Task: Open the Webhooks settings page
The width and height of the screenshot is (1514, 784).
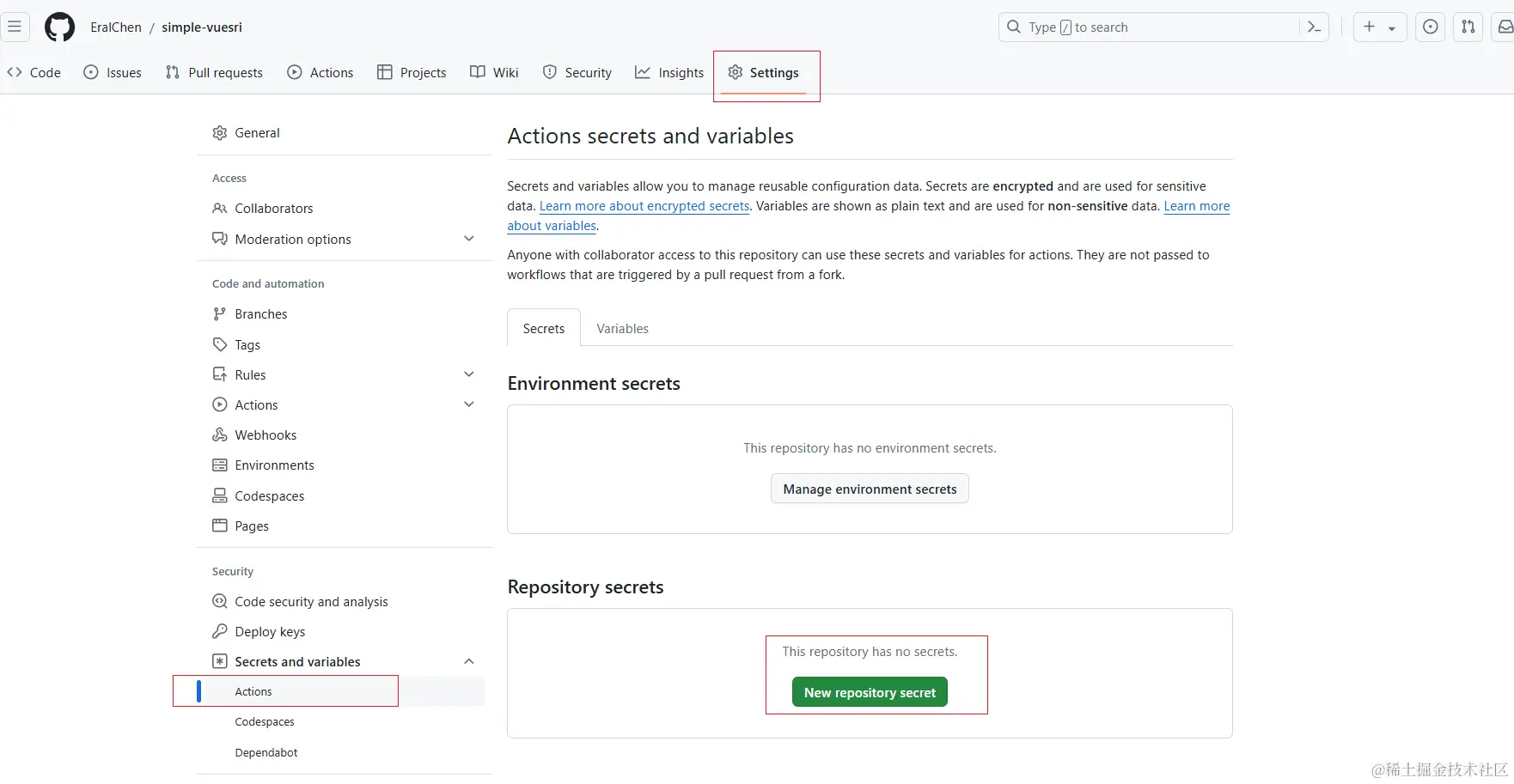Action: [266, 435]
